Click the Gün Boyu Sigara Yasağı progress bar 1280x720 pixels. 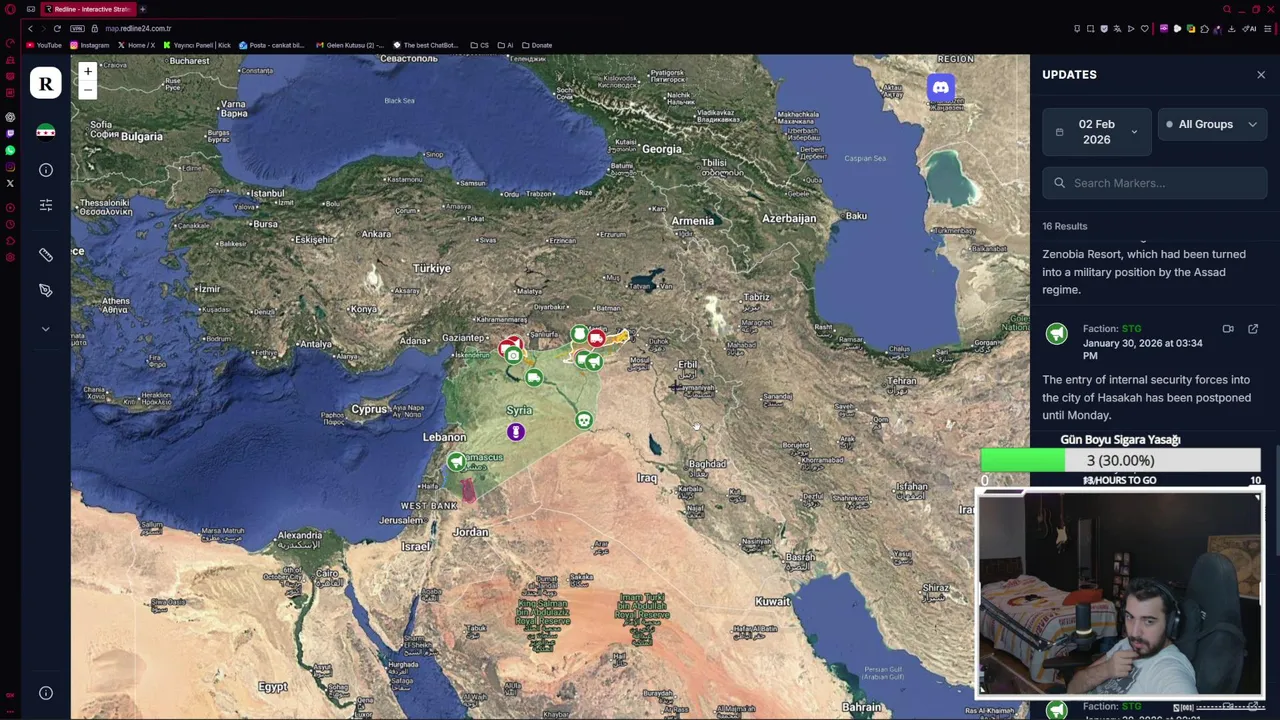click(1120, 460)
